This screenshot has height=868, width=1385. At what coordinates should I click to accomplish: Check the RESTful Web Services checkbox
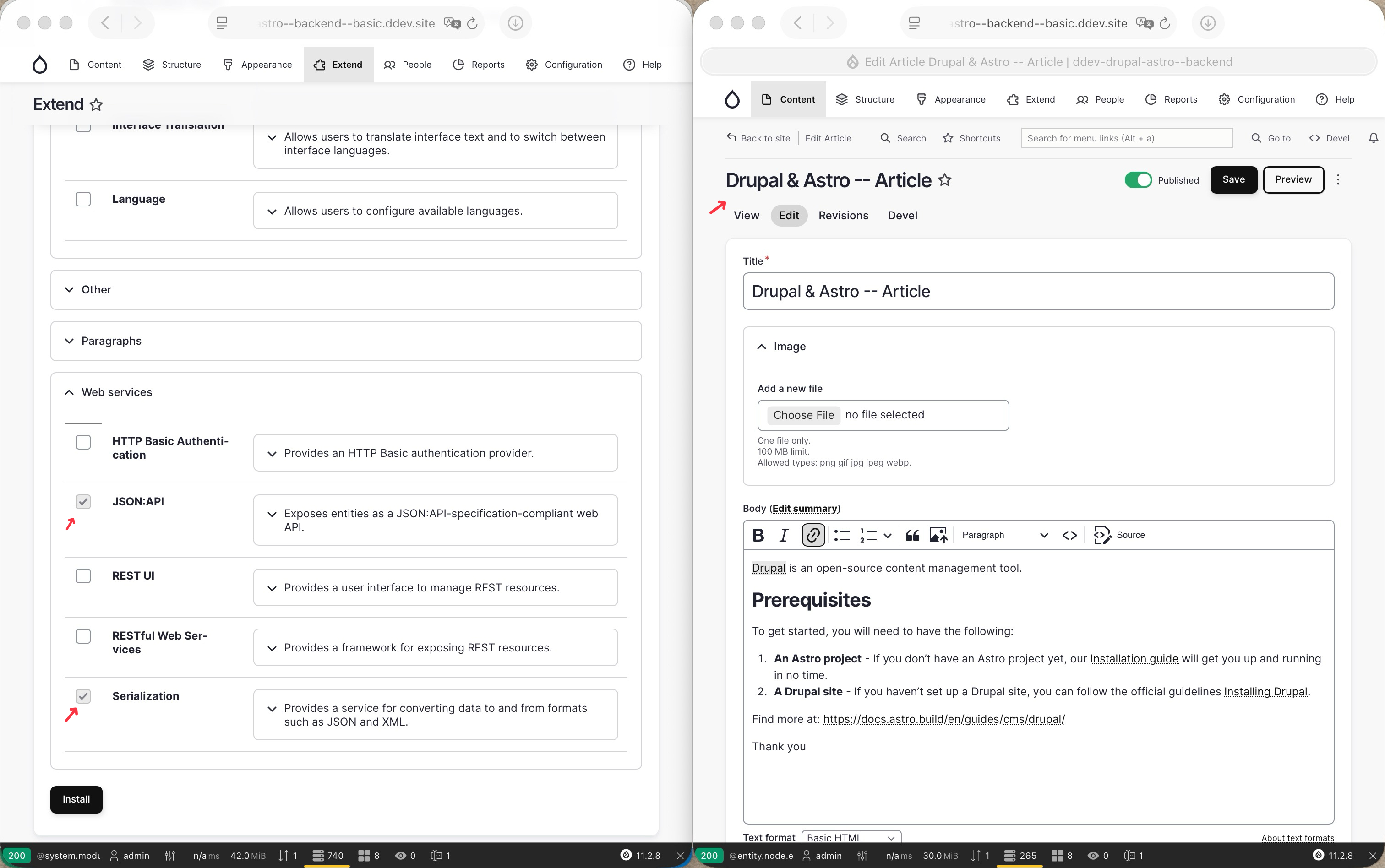point(83,636)
